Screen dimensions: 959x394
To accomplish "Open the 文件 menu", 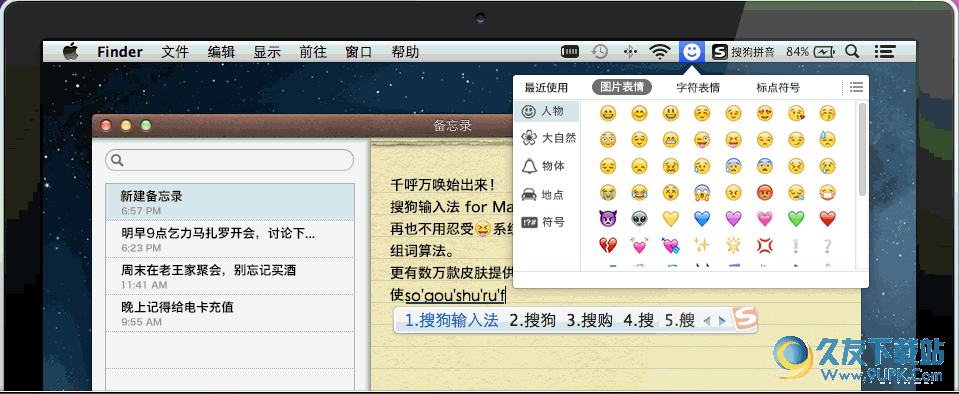I will pos(175,52).
